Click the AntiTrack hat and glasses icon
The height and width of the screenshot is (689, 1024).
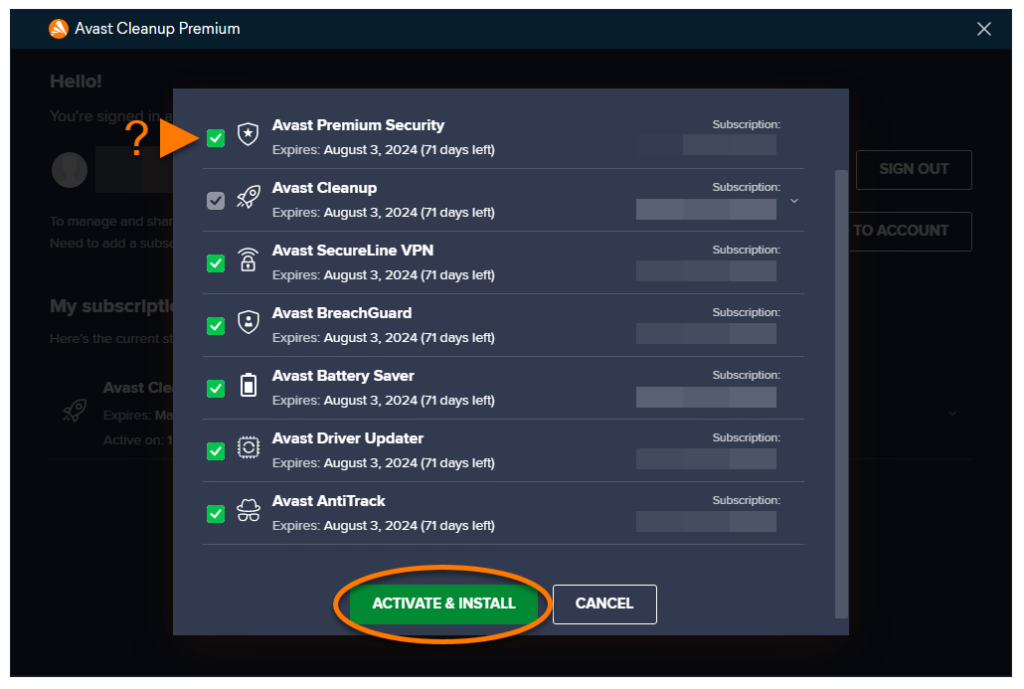(248, 510)
